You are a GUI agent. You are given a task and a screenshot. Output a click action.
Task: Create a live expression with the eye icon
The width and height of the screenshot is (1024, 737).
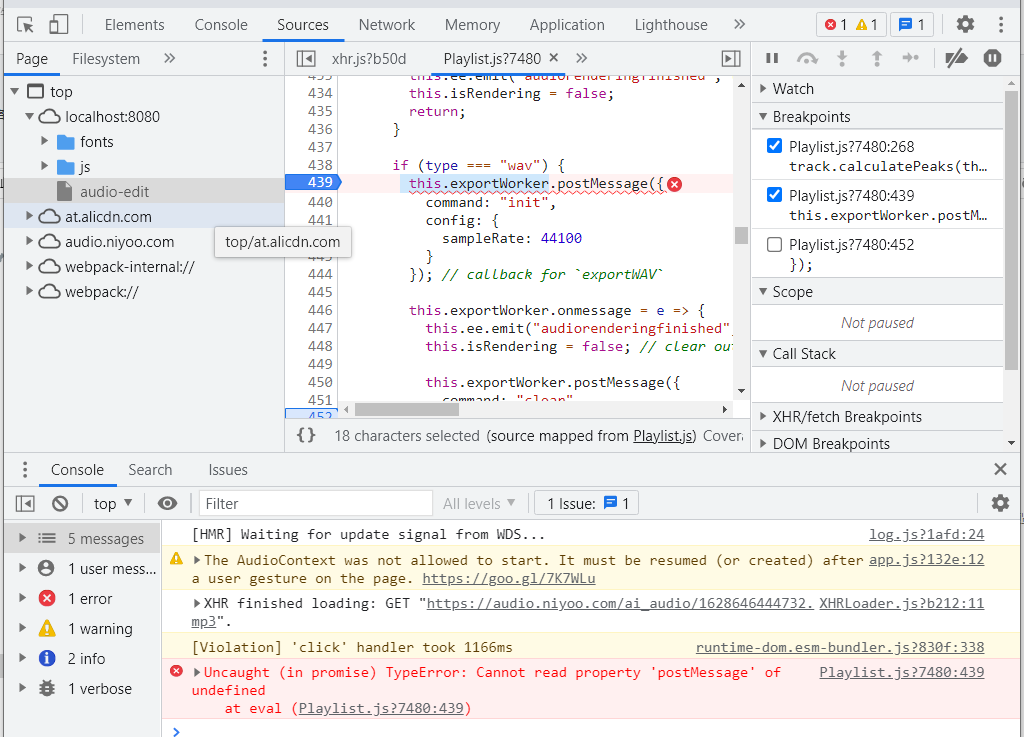click(x=168, y=503)
